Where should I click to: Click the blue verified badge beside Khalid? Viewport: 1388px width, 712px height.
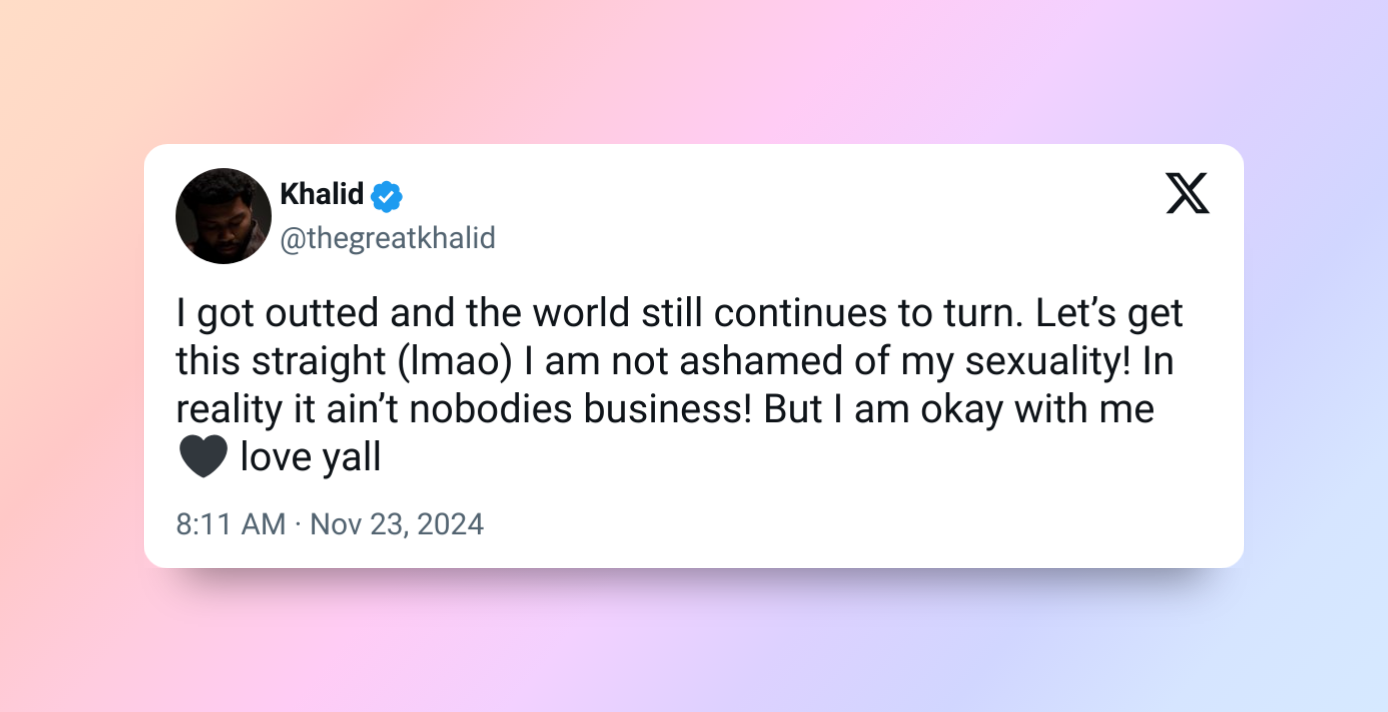pyautogui.click(x=386, y=196)
